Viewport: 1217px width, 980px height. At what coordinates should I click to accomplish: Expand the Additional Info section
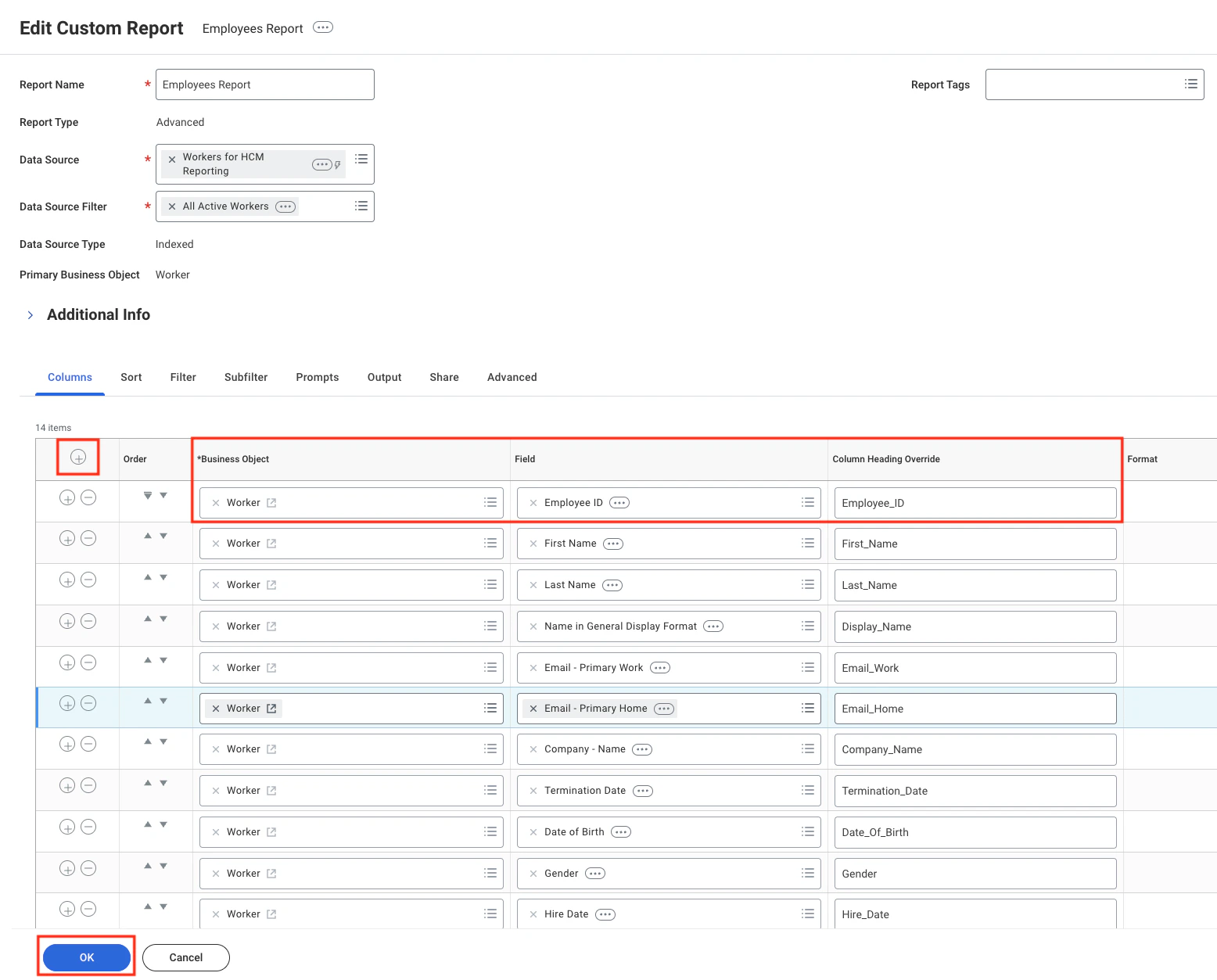[x=31, y=314]
